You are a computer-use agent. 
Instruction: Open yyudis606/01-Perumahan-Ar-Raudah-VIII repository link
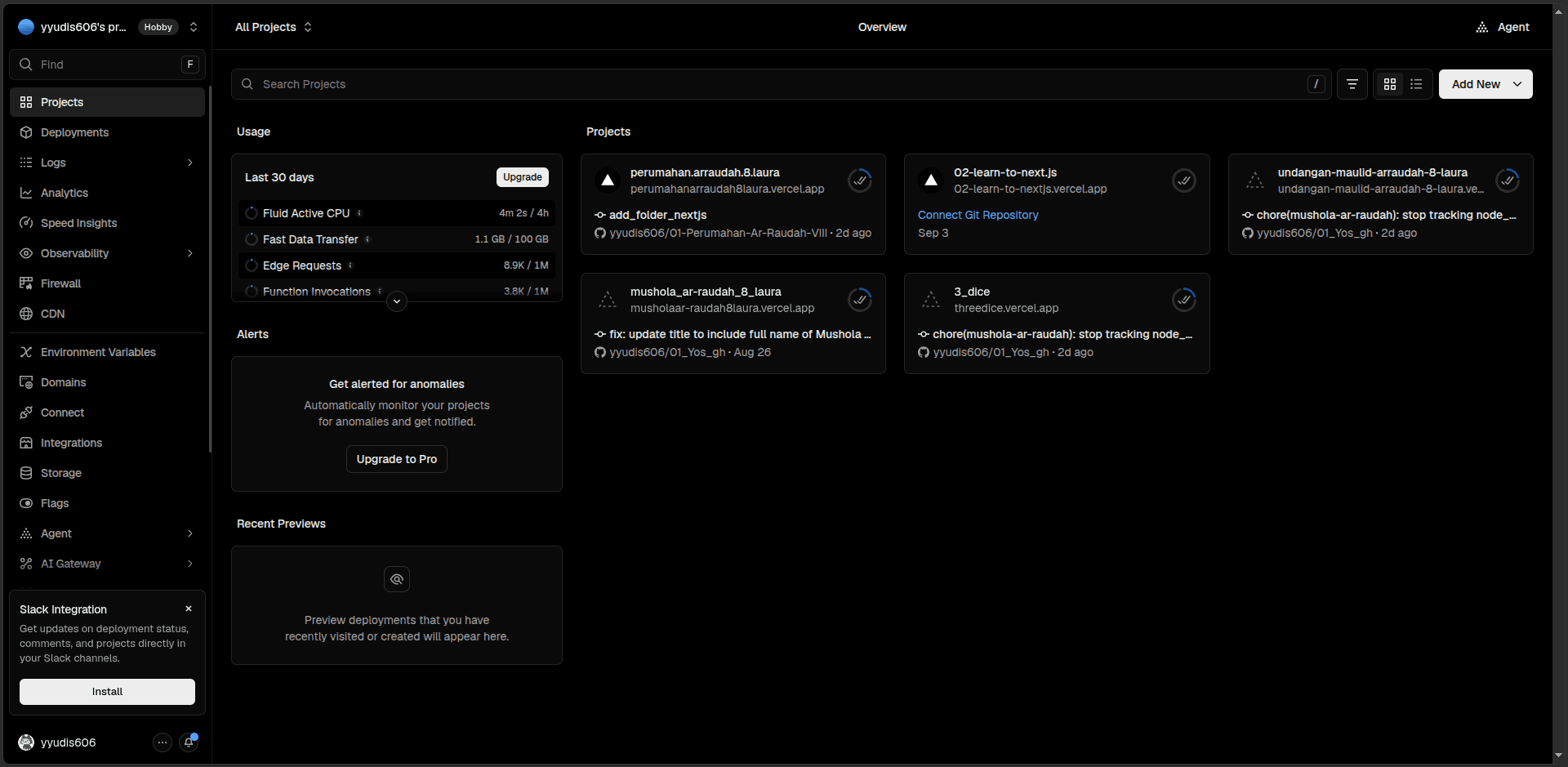coord(718,233)
